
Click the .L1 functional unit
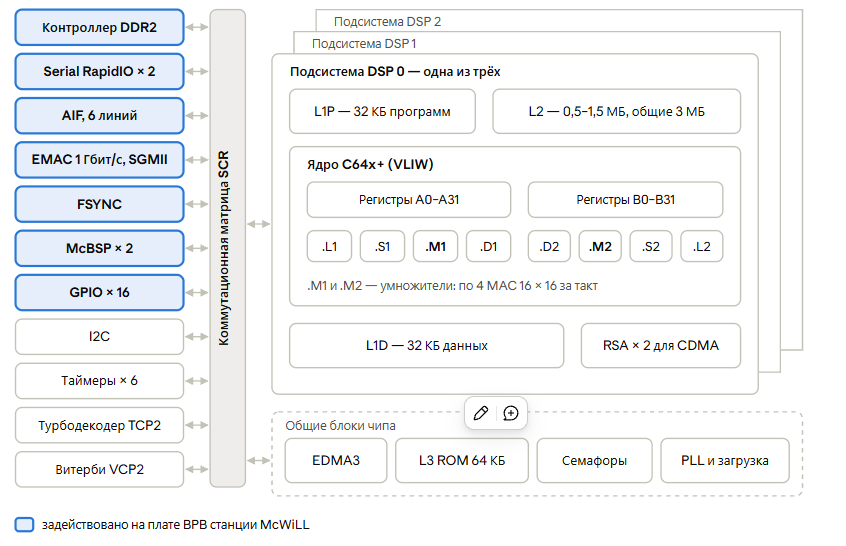click(x=329, y=247)
